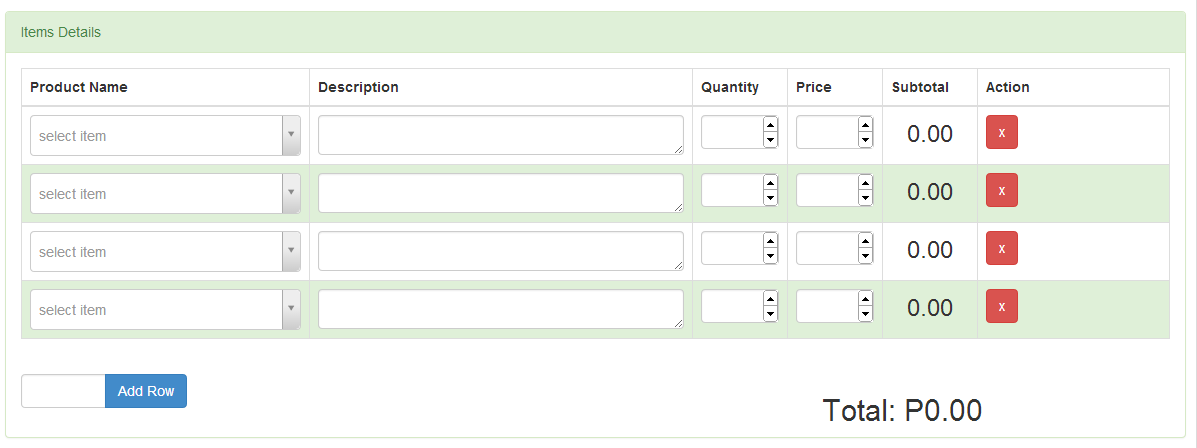Decrease price in the fourth row
This screenshot has height=448, width=1197.
click(865, 315)
